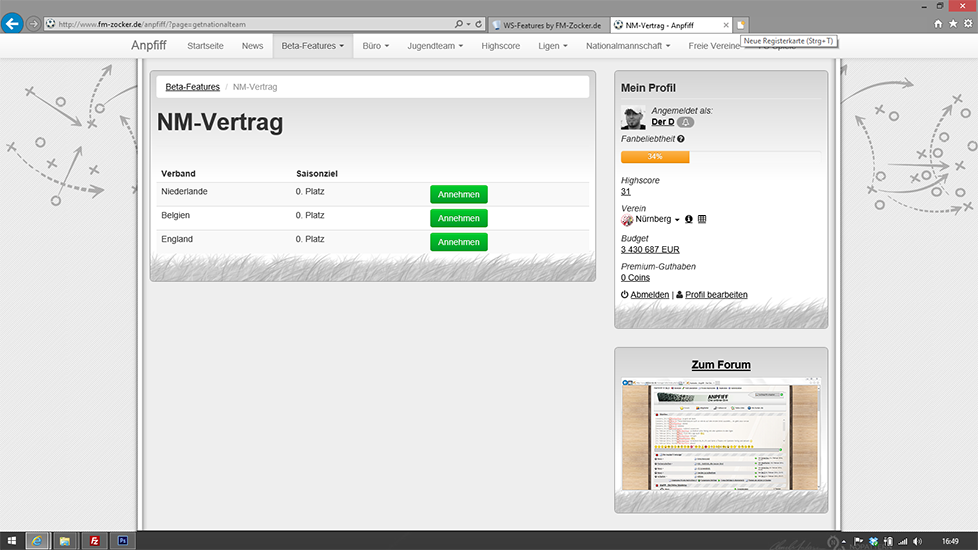The width and height of the screenshot is (978, 550).
Task: Open the table icon next to Nürnberg
Action: pos(702,219)
